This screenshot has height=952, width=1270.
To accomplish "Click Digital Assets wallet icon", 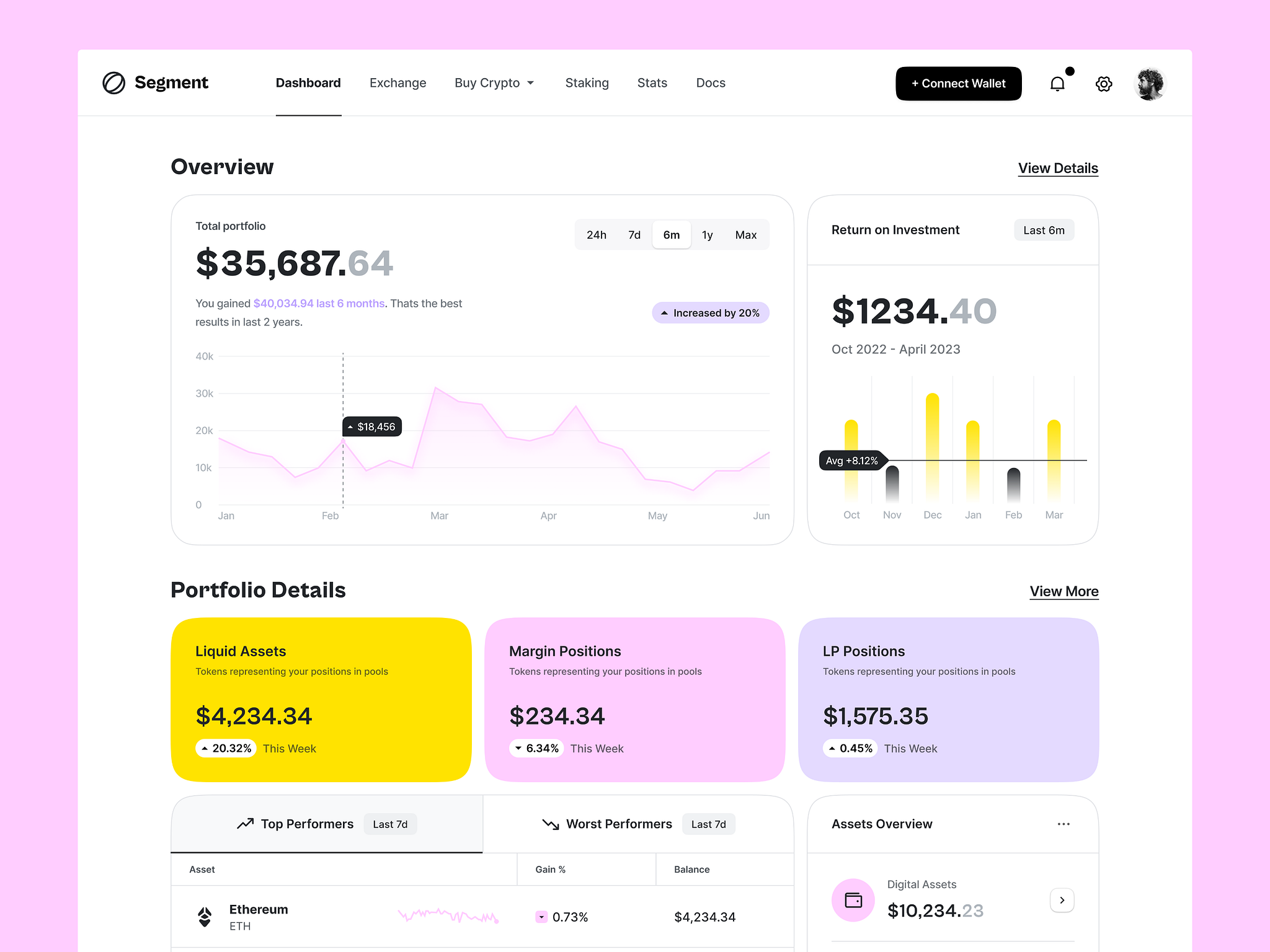I will click(854, 898).
